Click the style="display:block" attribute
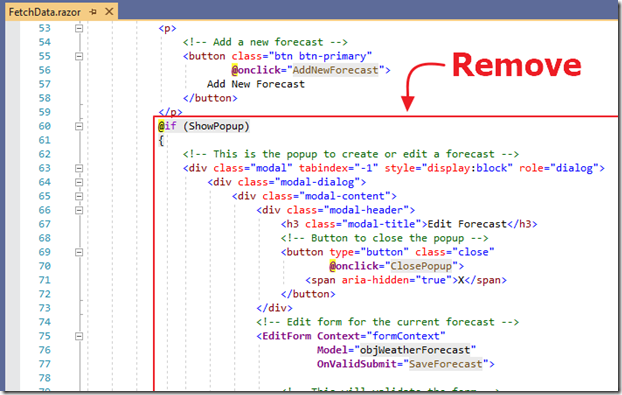 [x=448, y=168]
